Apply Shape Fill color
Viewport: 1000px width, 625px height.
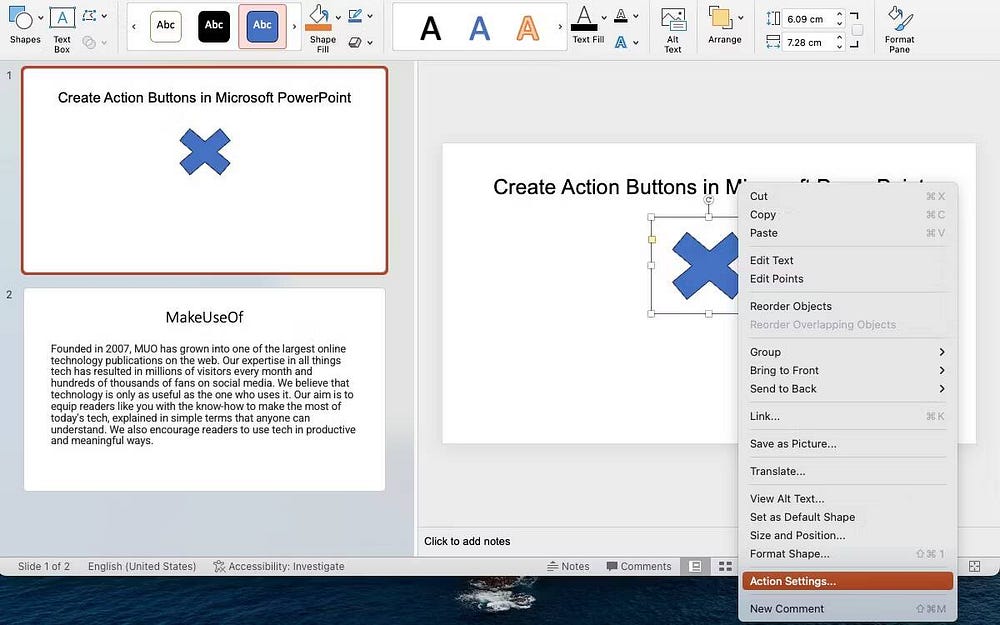tap(321, 25)
